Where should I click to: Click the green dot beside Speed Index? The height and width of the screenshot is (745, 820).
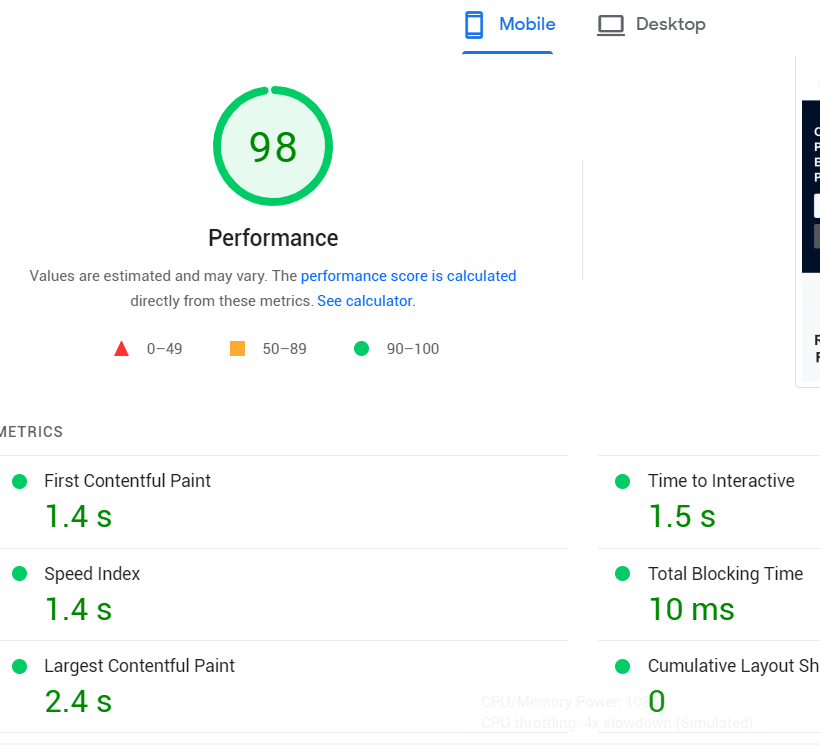[17, 574]
